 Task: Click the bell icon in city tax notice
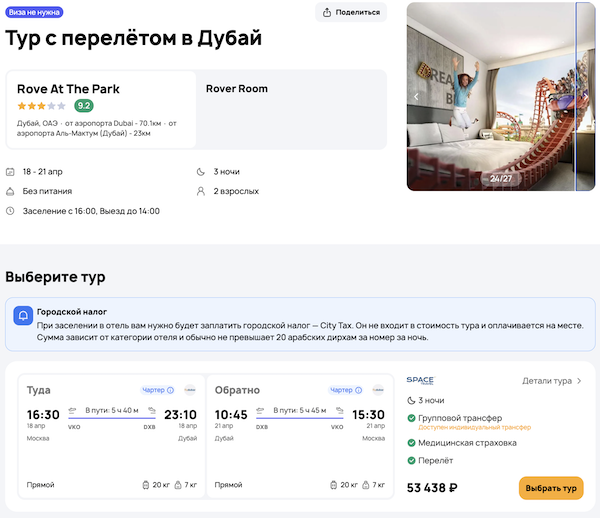point(22,315)
